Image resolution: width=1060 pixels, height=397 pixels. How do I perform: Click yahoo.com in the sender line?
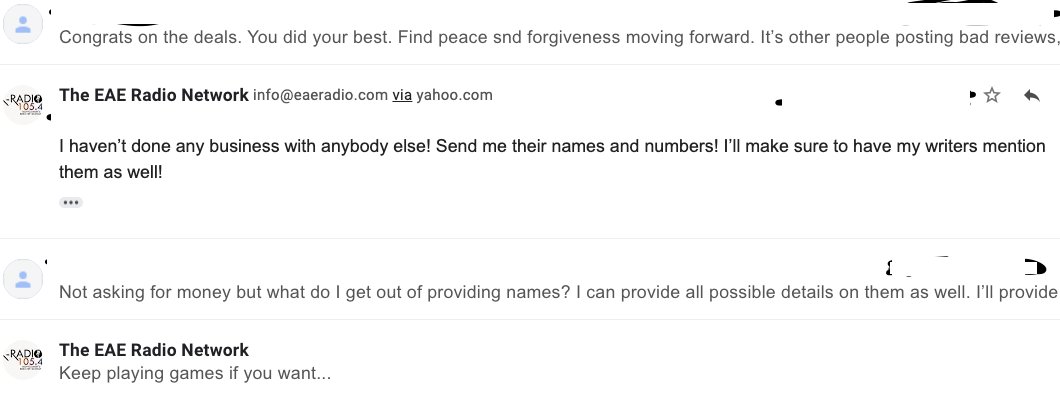454,95
